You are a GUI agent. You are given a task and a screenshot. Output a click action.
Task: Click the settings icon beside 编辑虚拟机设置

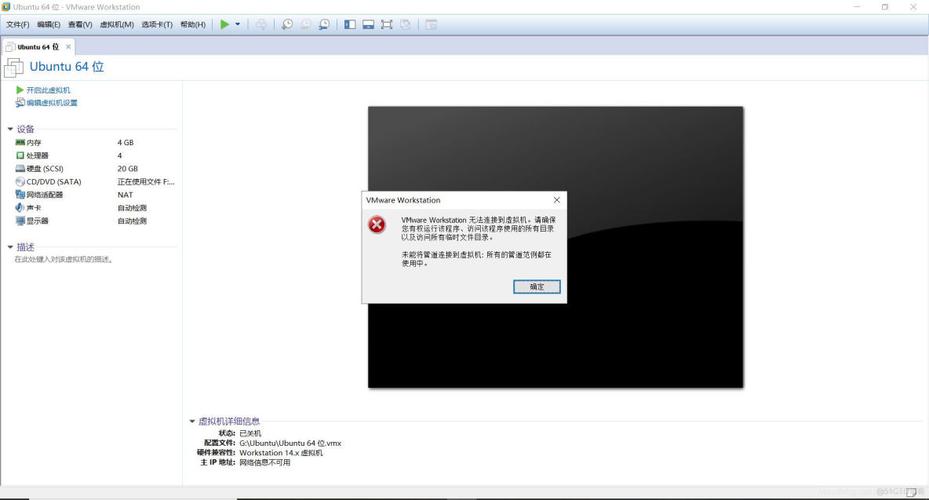pyautogui.click(x=20, y=102)
